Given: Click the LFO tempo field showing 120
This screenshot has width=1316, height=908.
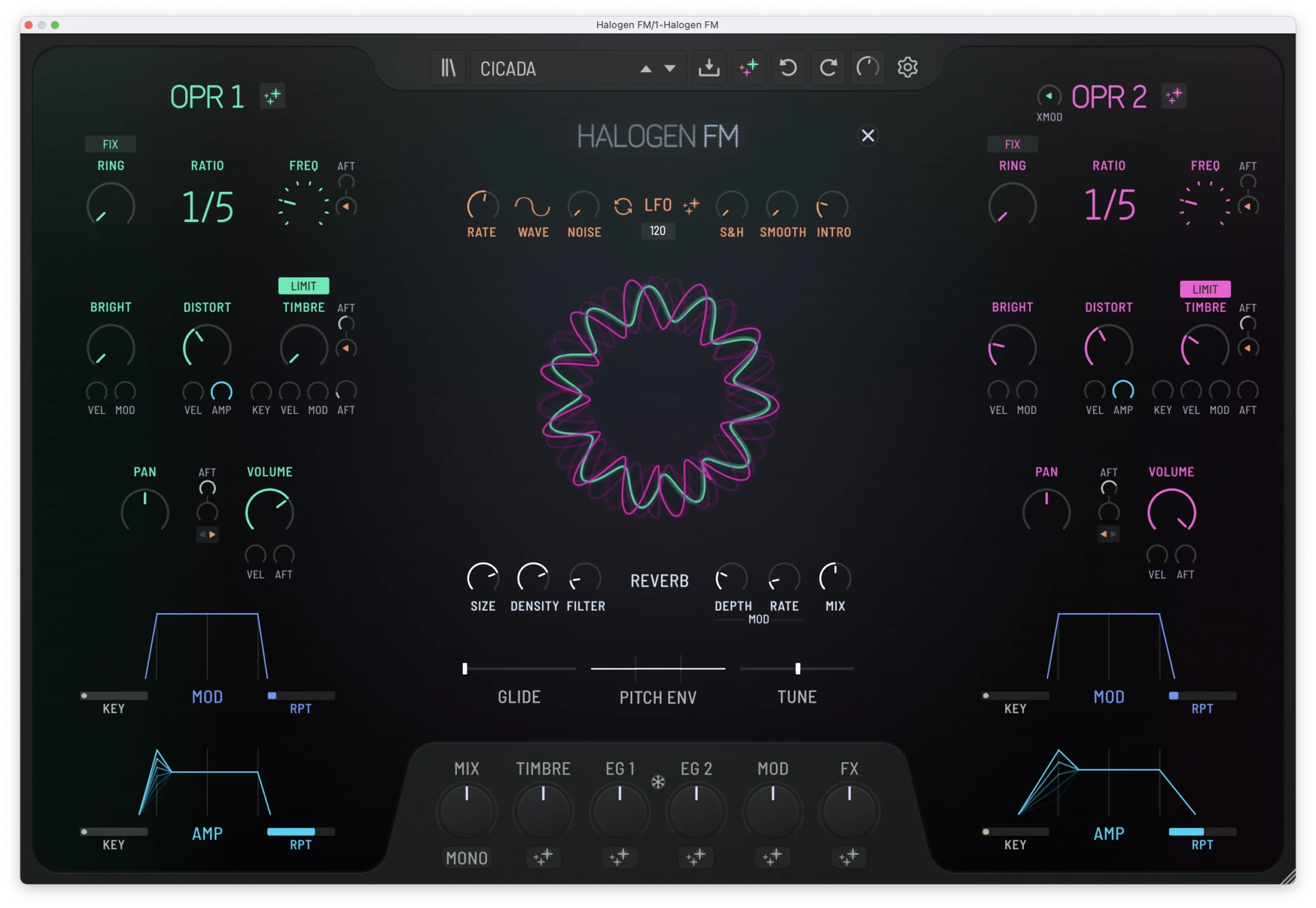Looking at the screenshot, I should pyautogui.click(x=657, y=231).
